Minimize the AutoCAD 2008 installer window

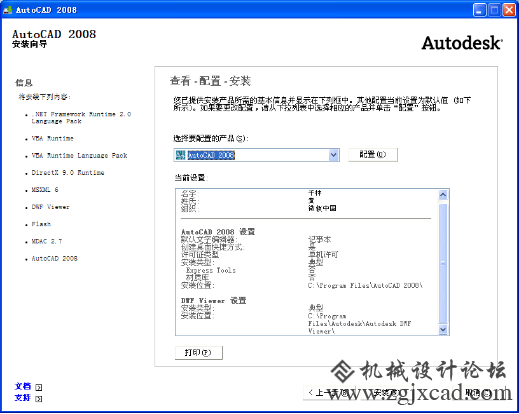coord(479,10)
